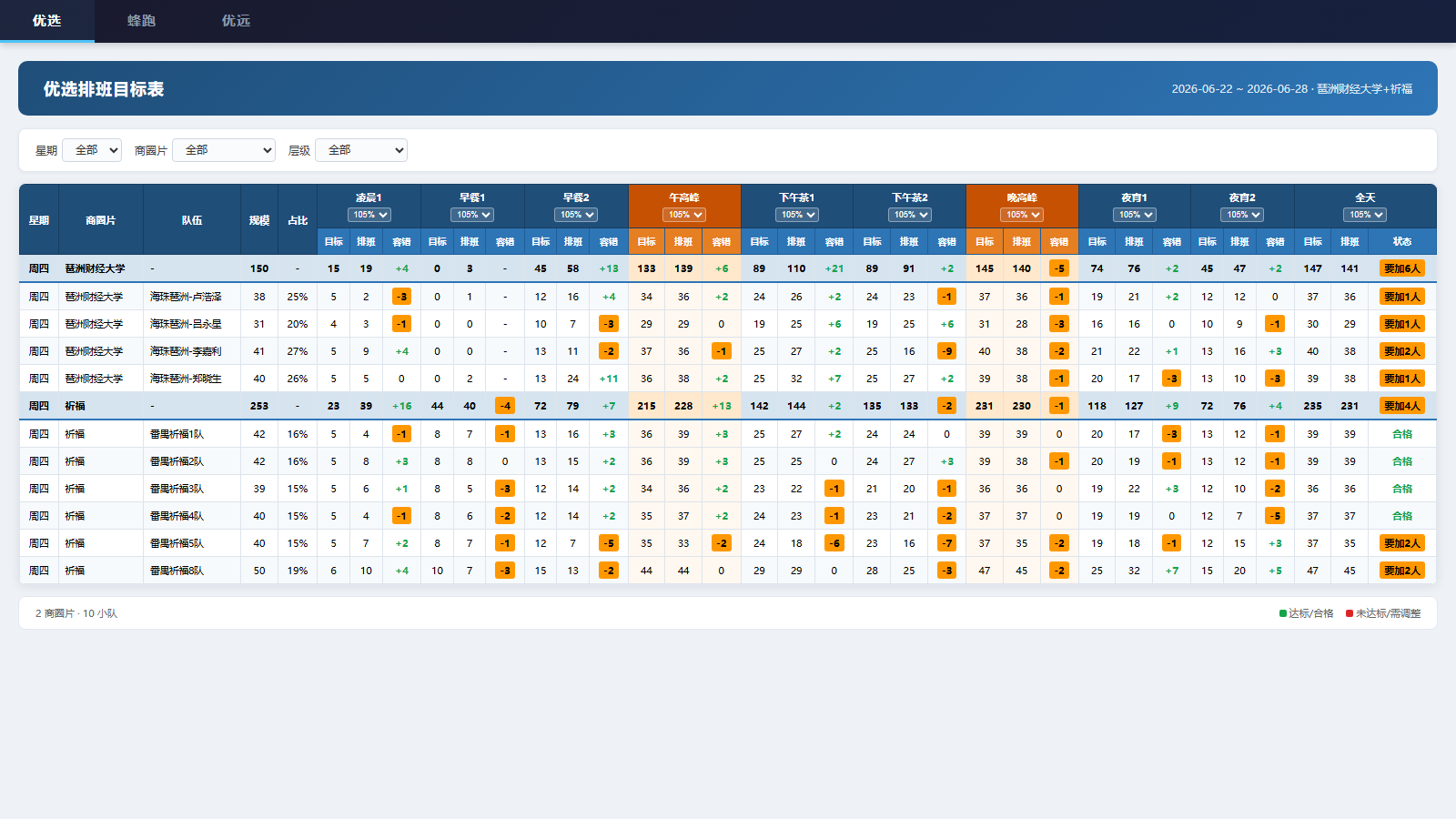Image resolution: width=1456 pixels, height=819 pixels.
Task: Click the 合格 status for 番禺祈福2队
Action: tap(1402, 461)
